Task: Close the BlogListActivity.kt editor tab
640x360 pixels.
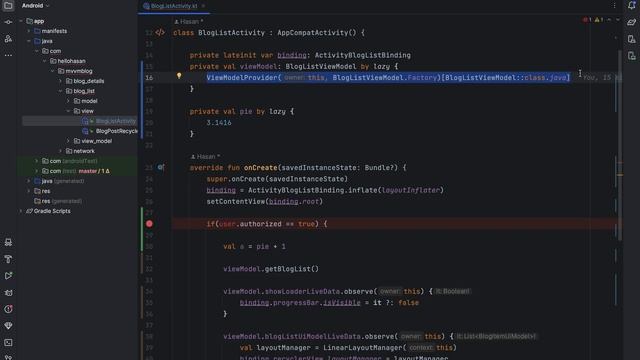Action: pos(203,6)
